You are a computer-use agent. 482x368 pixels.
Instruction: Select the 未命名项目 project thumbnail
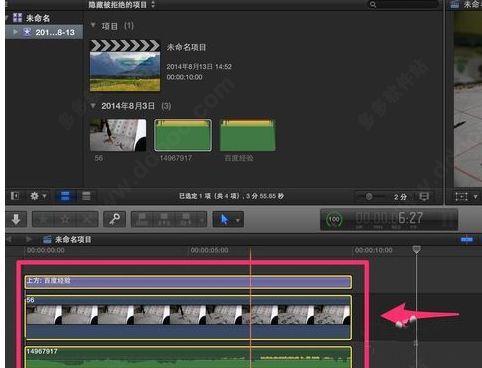pyautogui.click(x=125, y=66)
